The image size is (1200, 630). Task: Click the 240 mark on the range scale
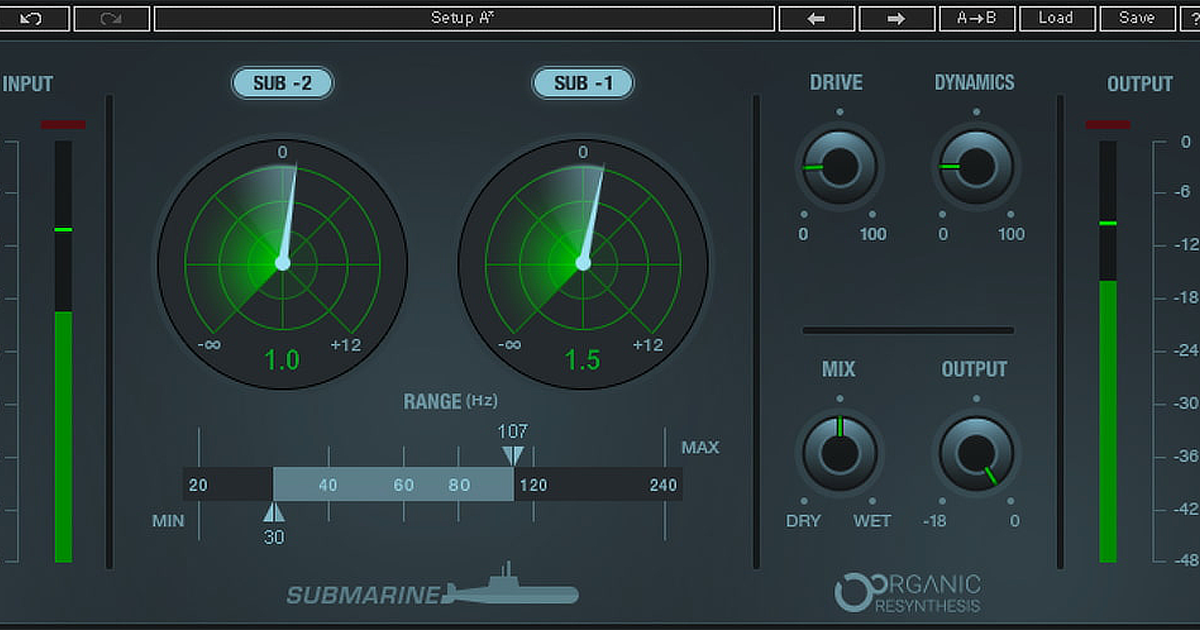pyautogui.click(x=663, y=485)
